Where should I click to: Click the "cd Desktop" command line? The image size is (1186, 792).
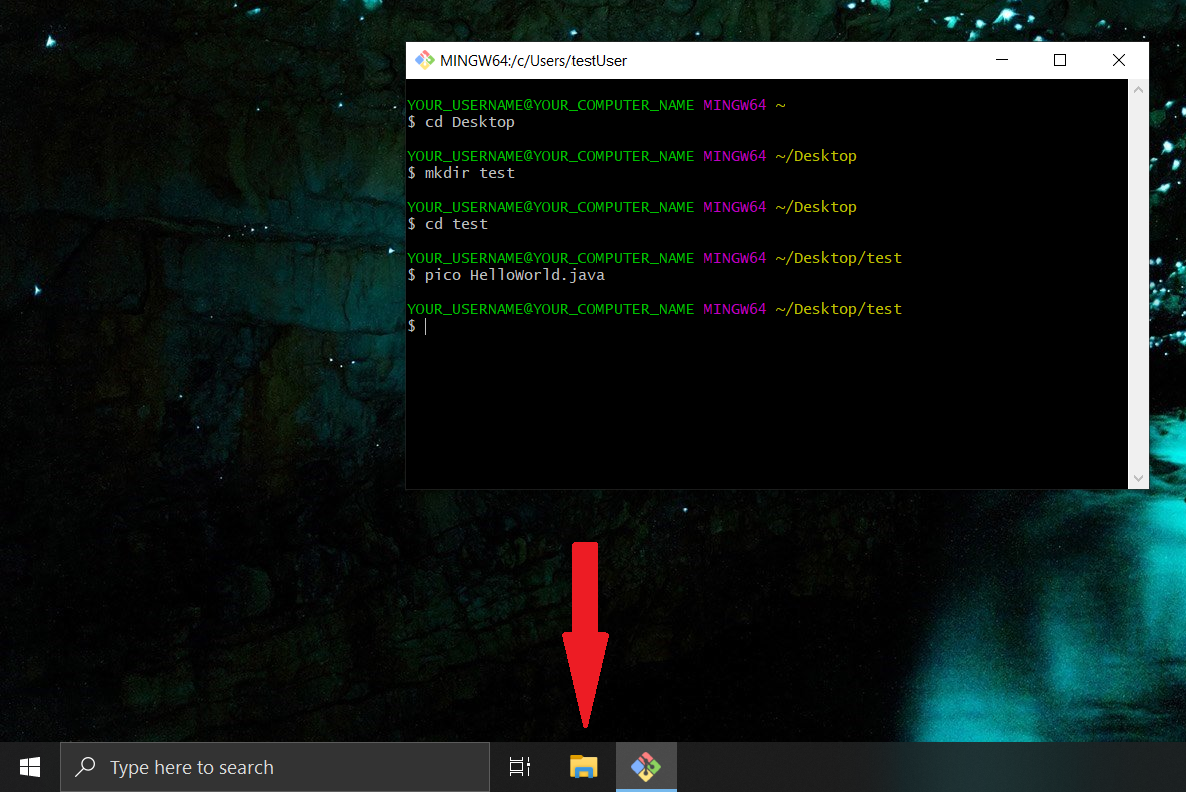[469, 122]
